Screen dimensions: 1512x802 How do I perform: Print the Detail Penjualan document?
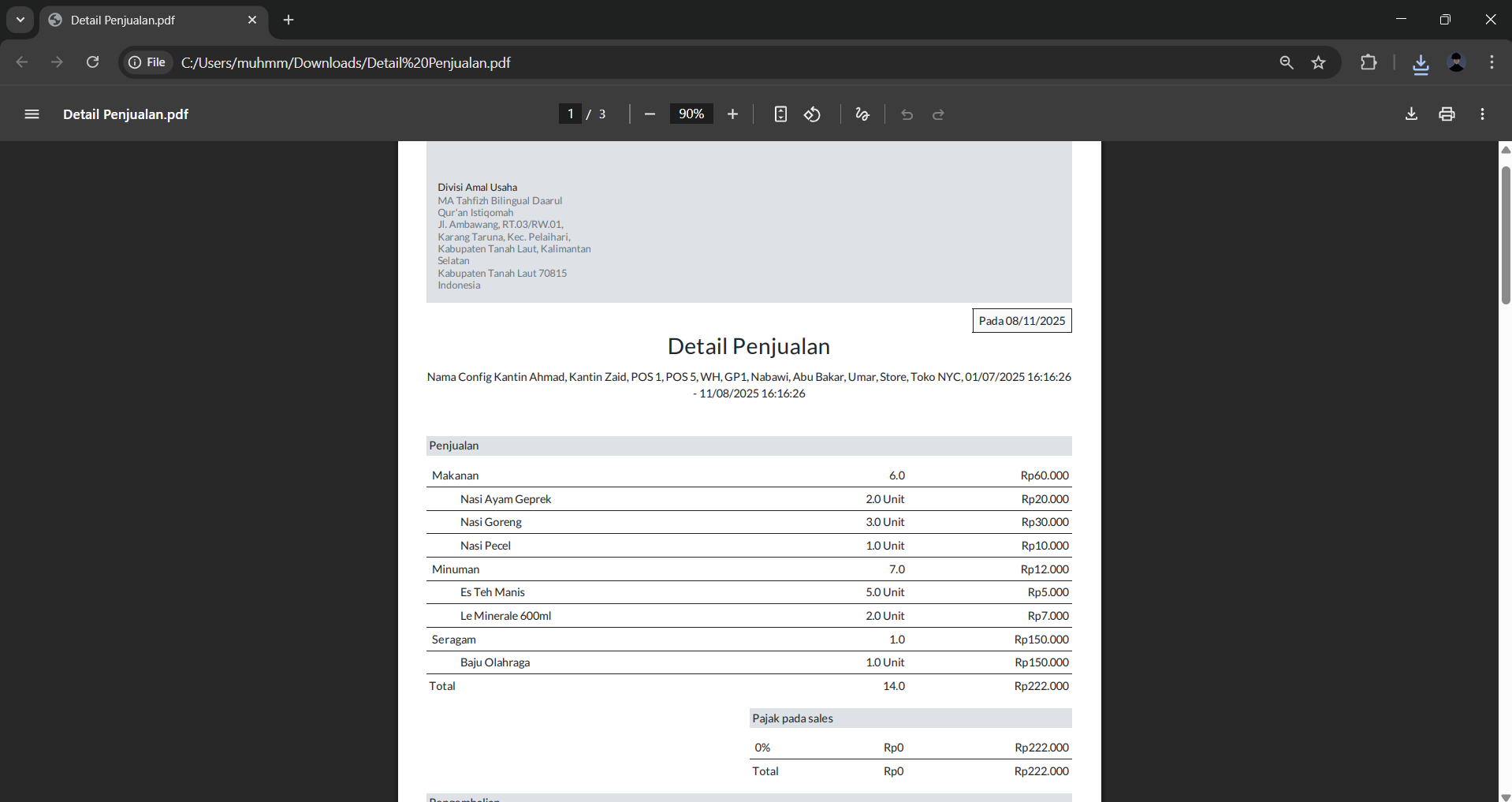(x=1447, y=114)
